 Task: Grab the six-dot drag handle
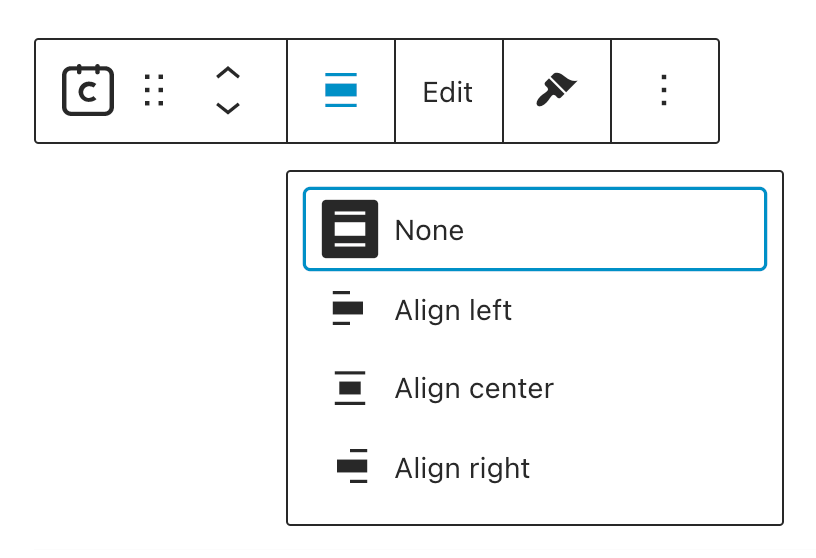tap(153, 91)
